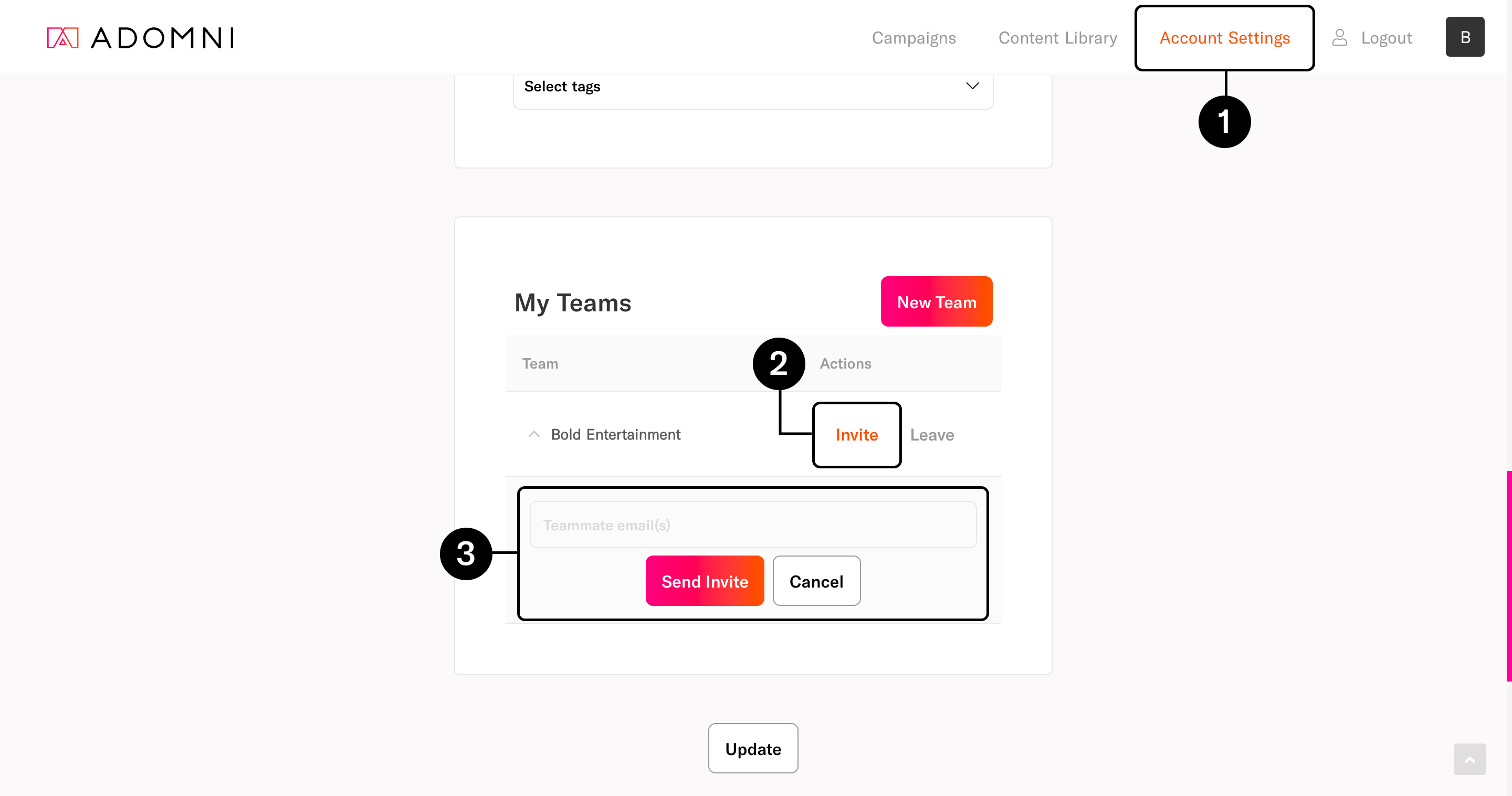Create a New Team

coord(936,302)
